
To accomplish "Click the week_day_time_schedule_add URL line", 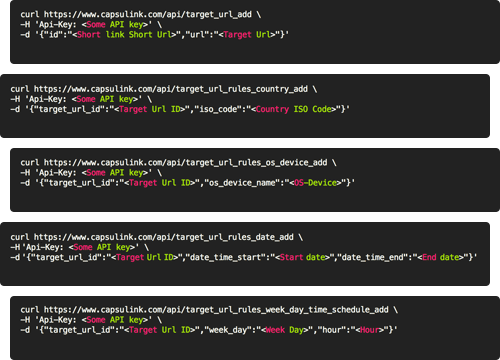I will click(x=209, y=310).
